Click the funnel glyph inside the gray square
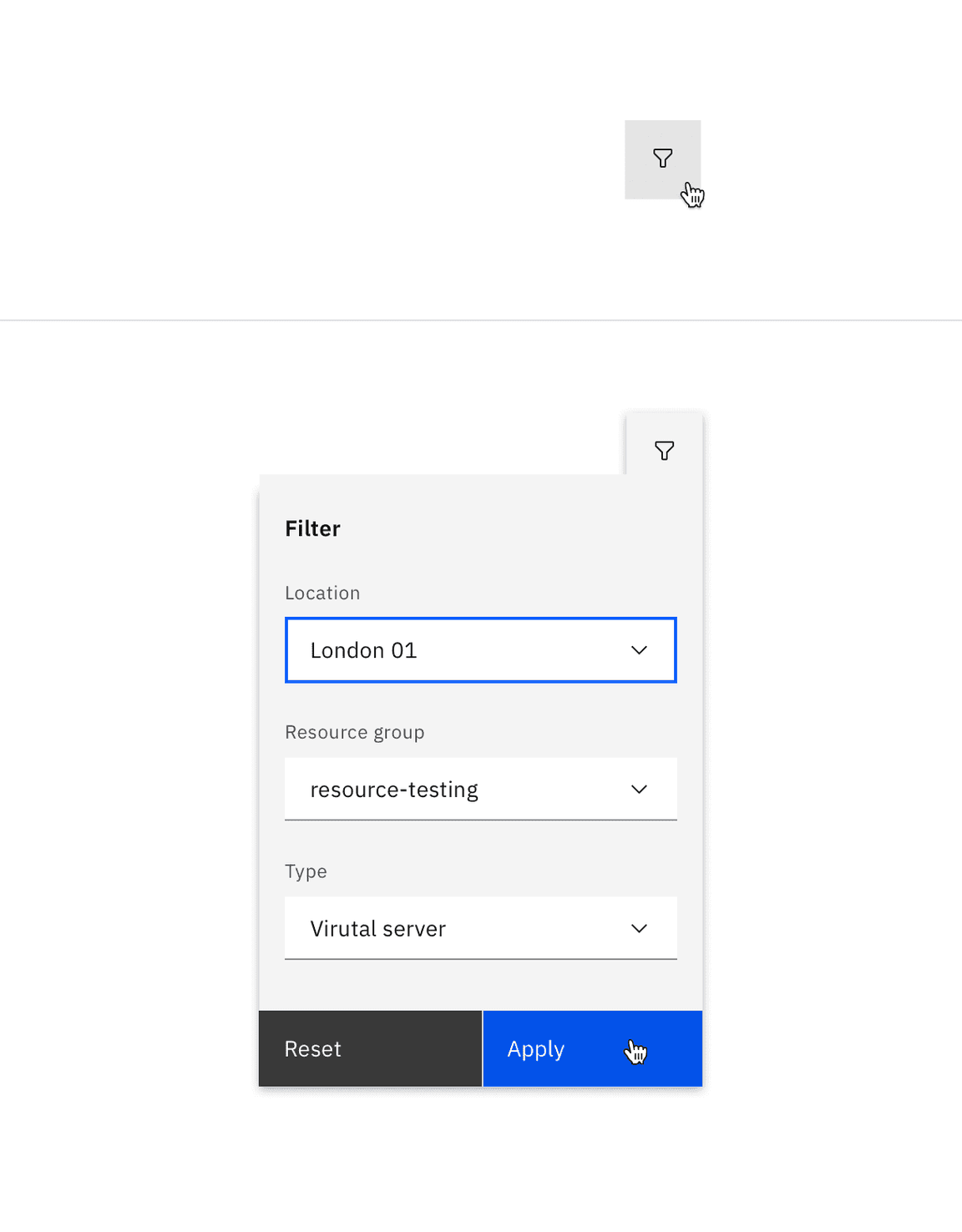 point(662,158)
